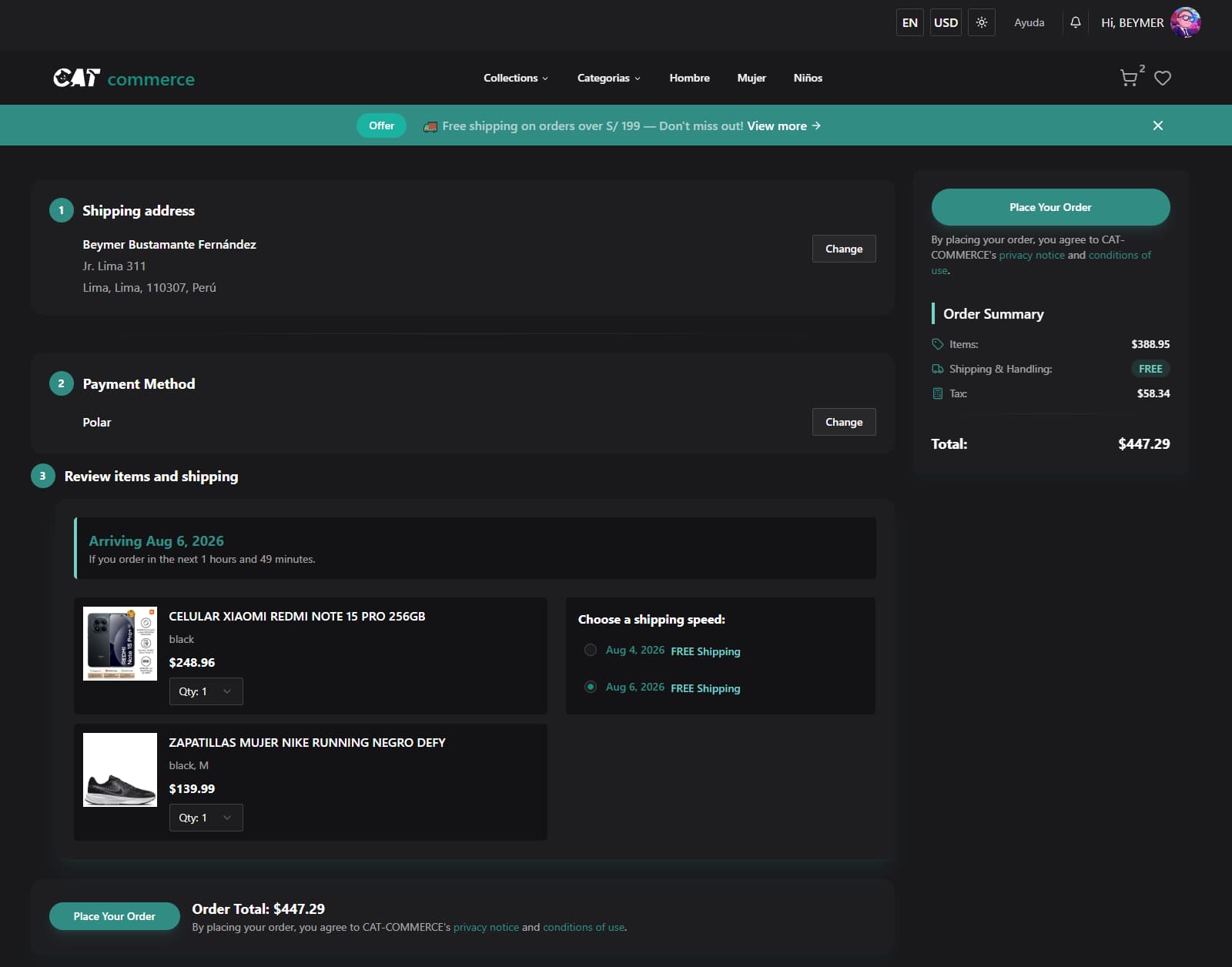The height and width of the screenshot is (967, 1232).
Task: Go to home via CAT commerce logo
Action: pos(124,78)
